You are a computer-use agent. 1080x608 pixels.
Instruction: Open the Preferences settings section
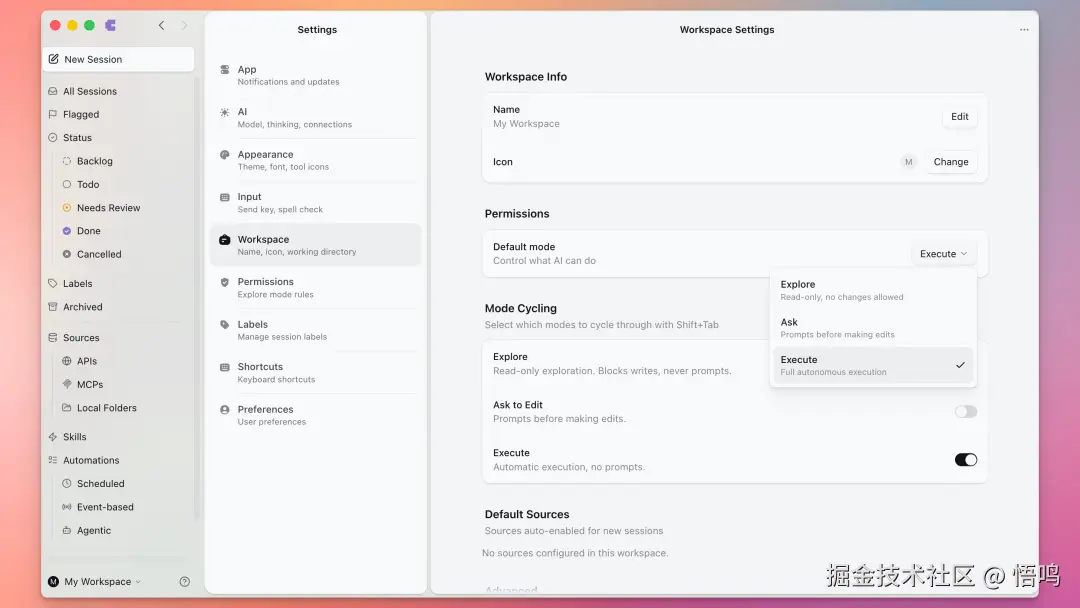316,415
